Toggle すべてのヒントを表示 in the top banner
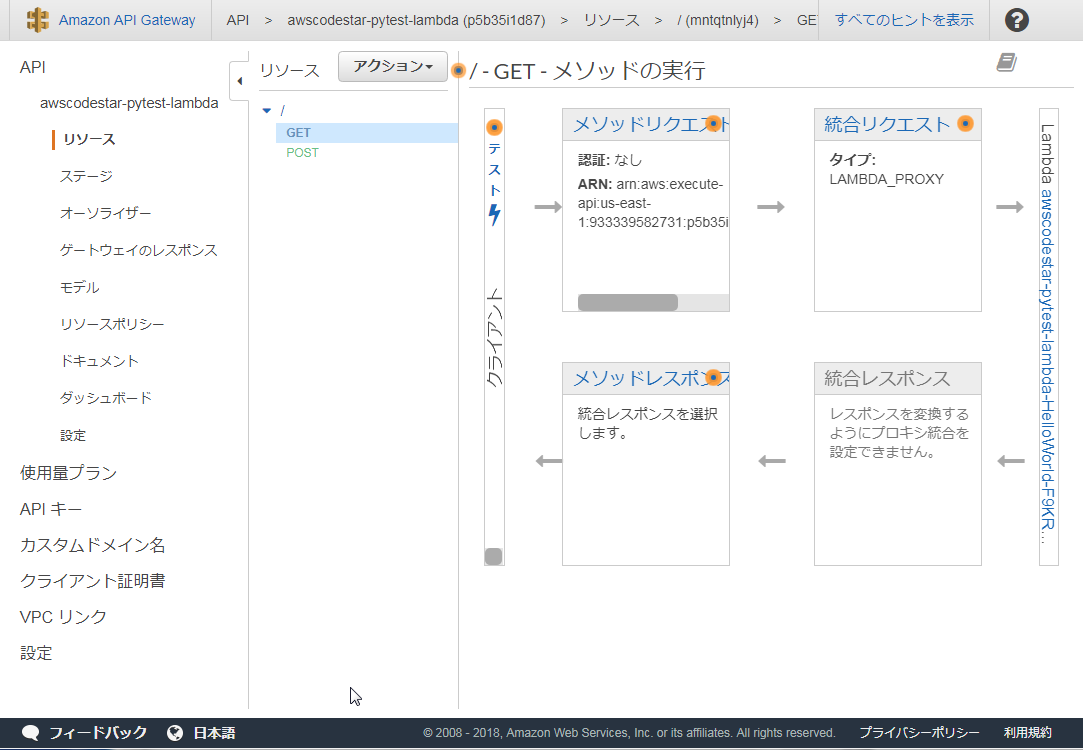This screenshot has width=1083, height=750. point(903,19)
